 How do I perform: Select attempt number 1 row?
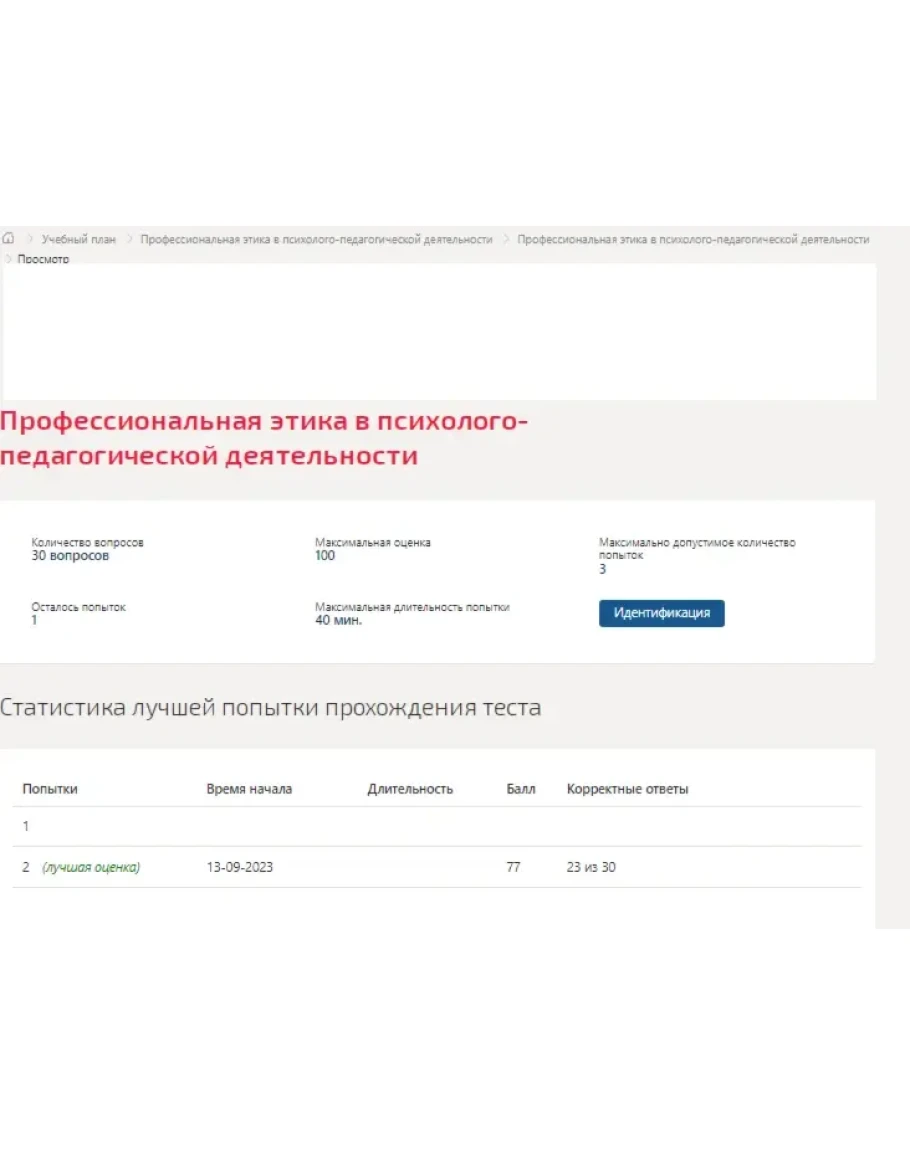point(26,827)
